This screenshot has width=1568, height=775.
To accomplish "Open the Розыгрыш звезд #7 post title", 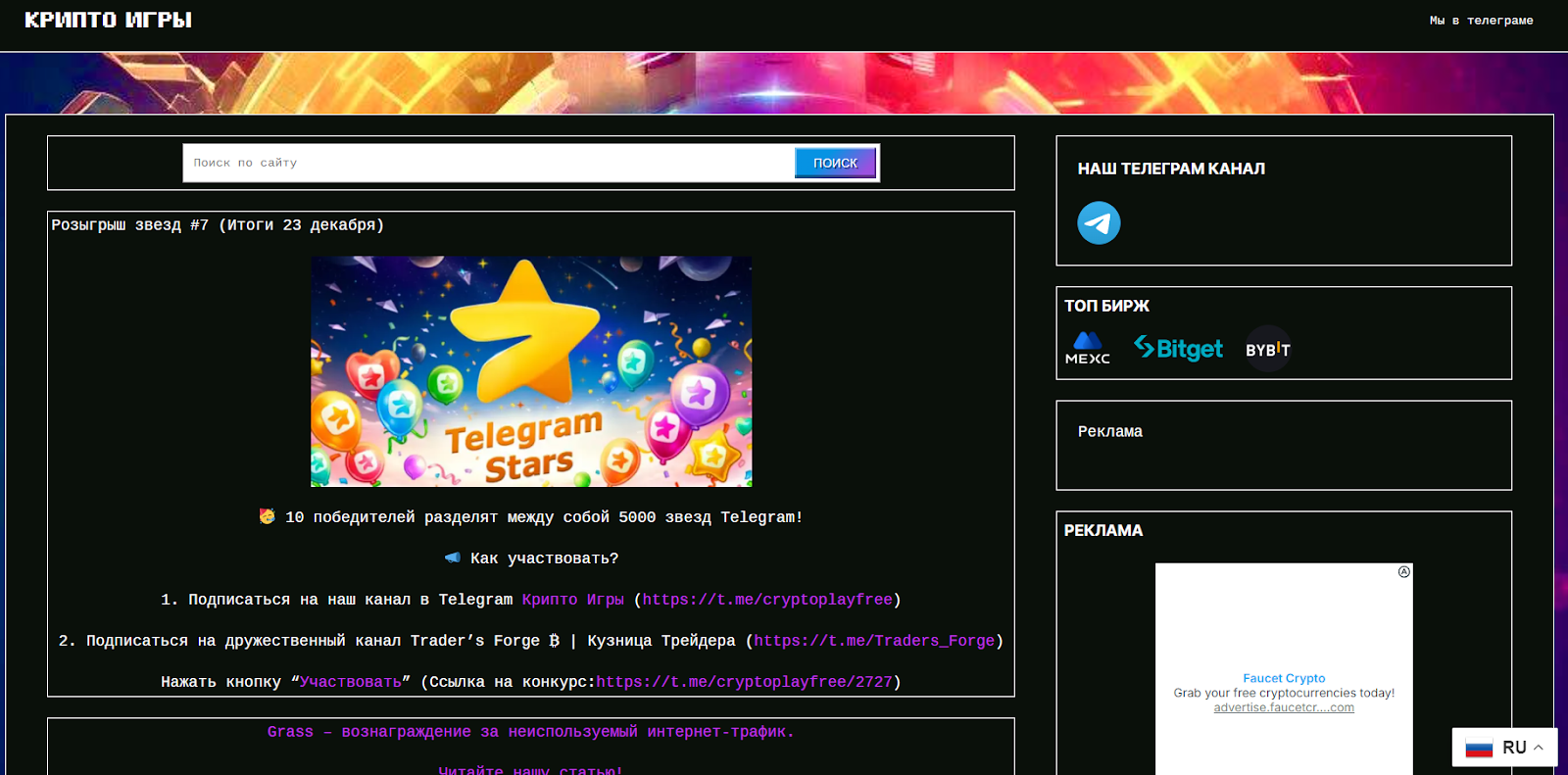I will point(218,225).
